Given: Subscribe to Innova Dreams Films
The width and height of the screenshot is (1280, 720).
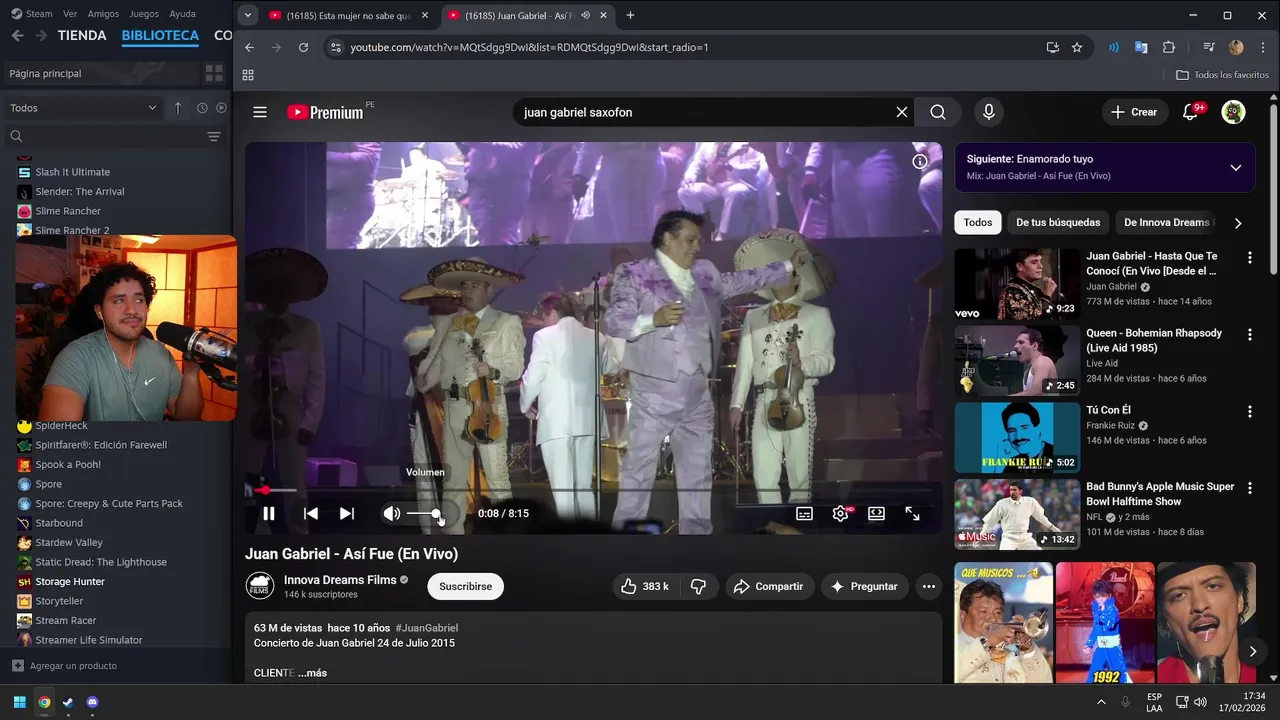Looking at the screenshot, I should [465, 586].
